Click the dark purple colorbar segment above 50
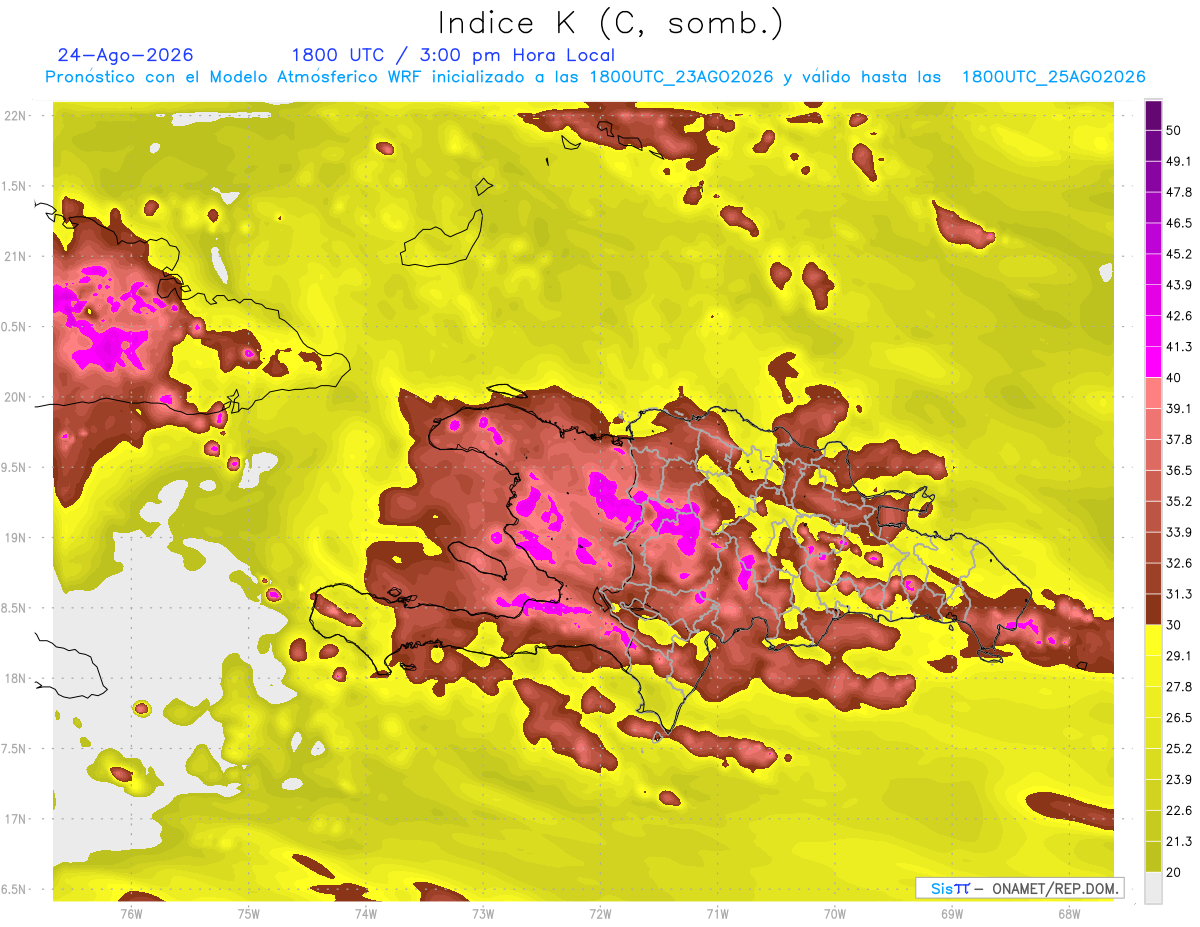 1153,115
